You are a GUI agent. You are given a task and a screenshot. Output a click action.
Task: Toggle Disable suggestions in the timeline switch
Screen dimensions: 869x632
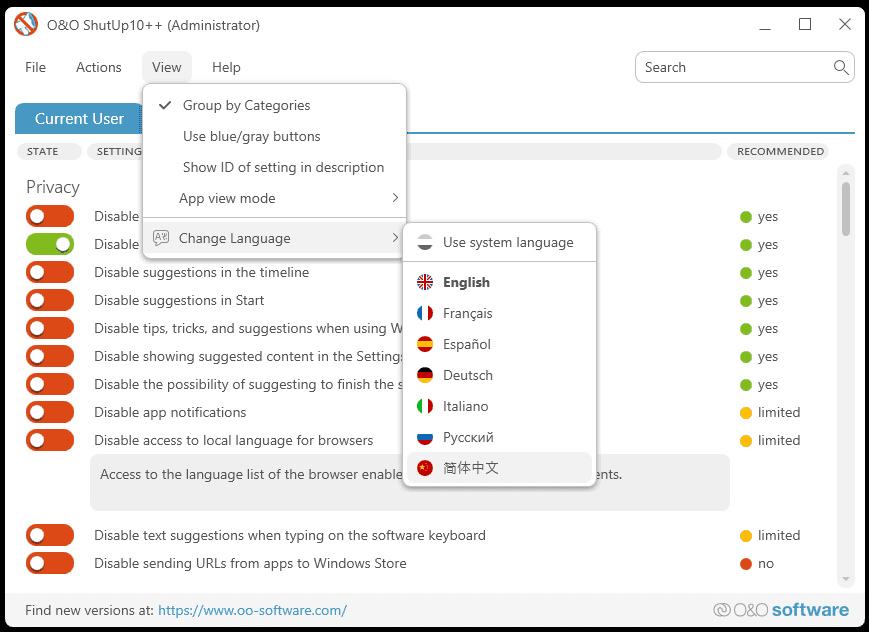[50, 272]
